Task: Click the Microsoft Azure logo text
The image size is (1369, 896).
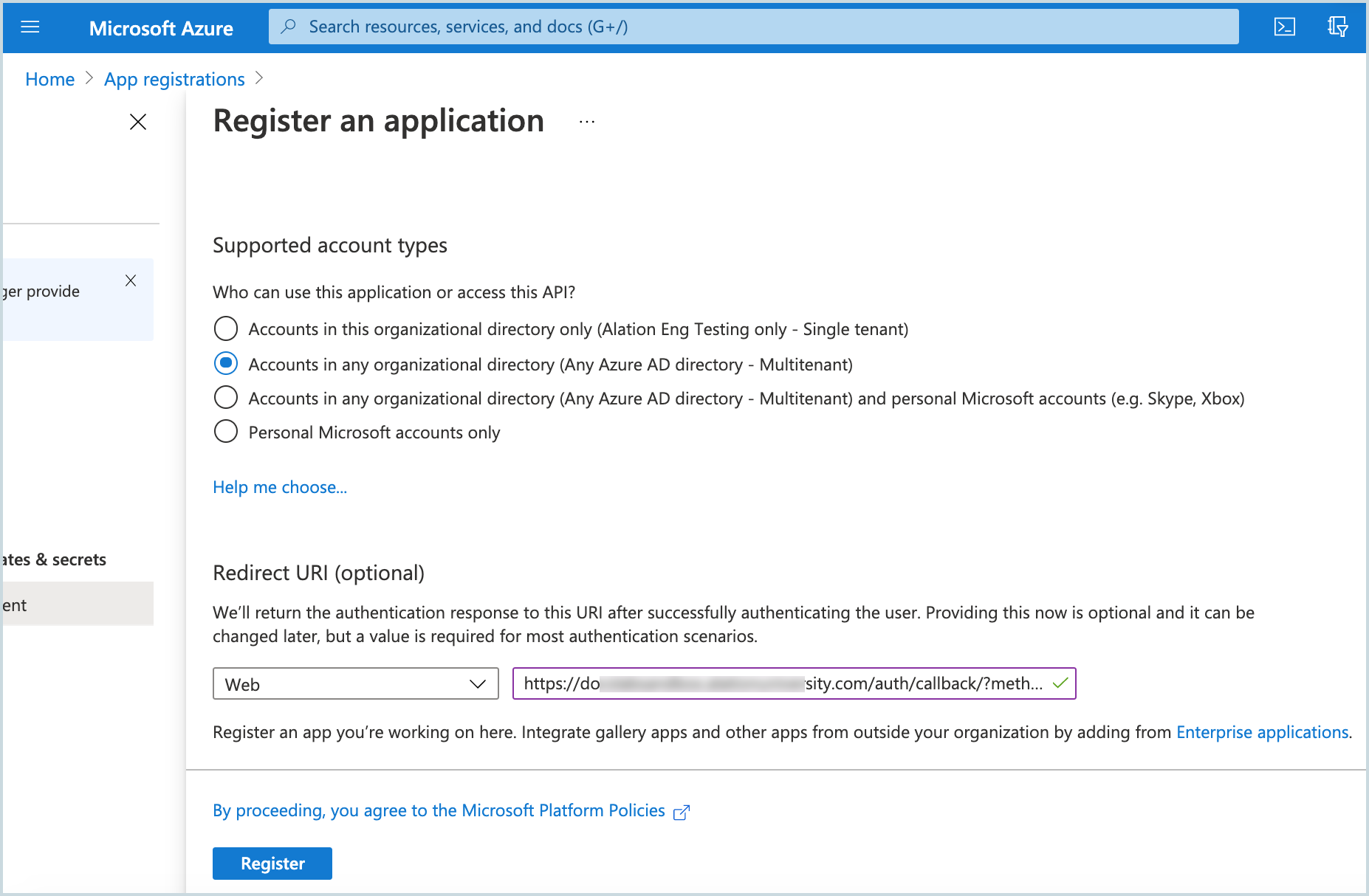Action: click(161, 28)
